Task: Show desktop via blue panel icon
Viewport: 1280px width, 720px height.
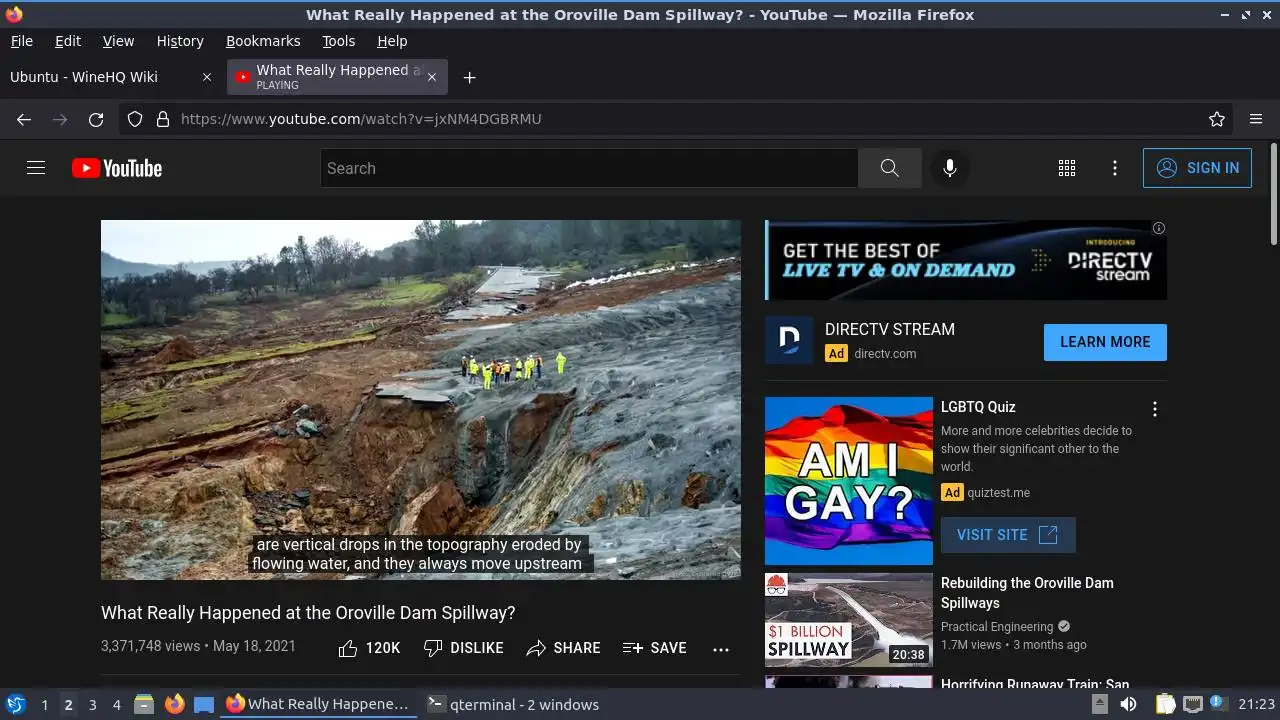Action: pos(204,704)
